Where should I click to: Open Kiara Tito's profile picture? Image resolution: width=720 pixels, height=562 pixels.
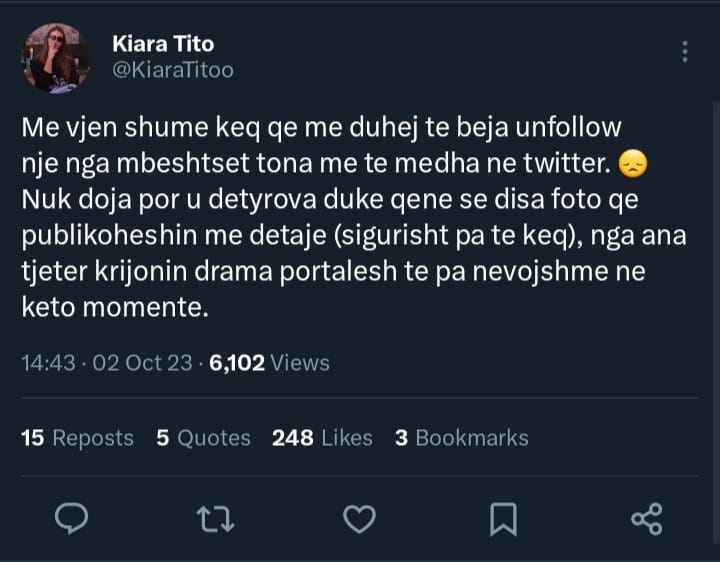point(56,58)
